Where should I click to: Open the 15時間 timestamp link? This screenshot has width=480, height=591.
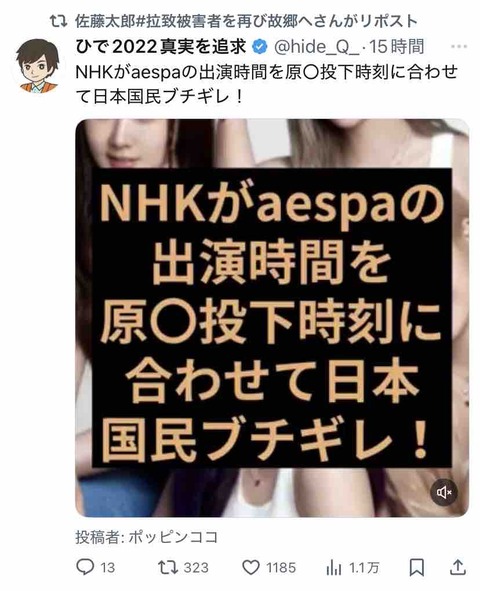[397, 47]
